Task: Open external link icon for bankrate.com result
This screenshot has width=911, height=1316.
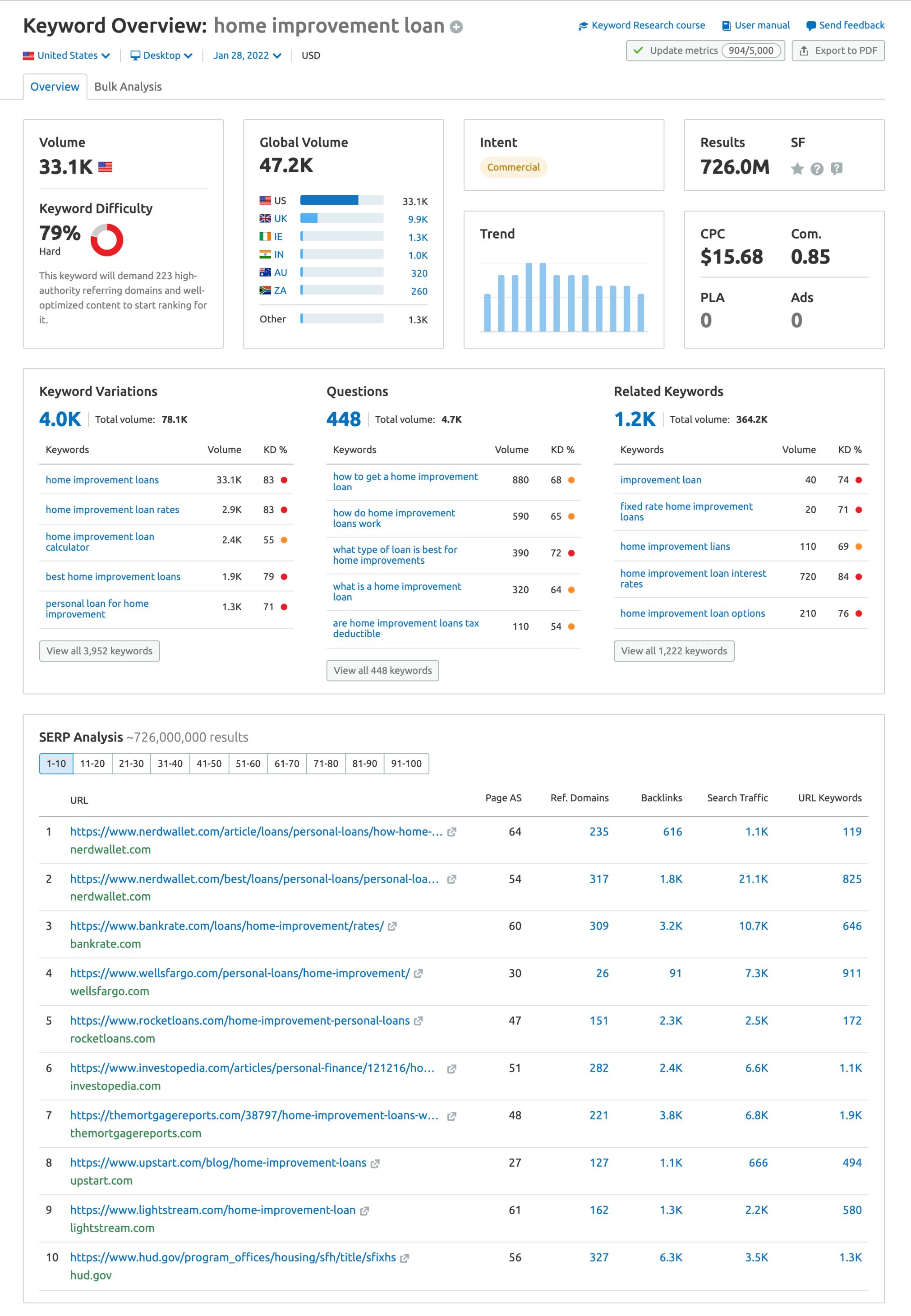Action: pyautogui.click(x=392, y=926)
